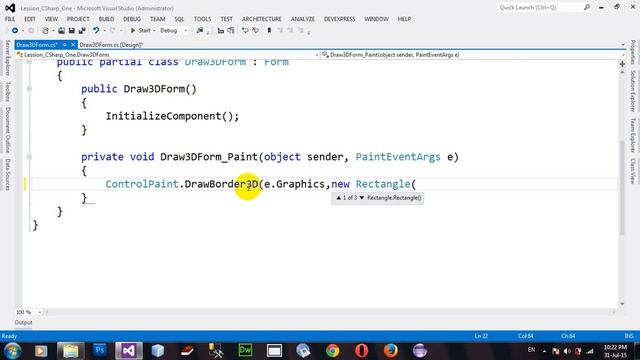Click the Navigate Backward toolbar icon
The image size is (640, 360).
[x=15, y=31]
